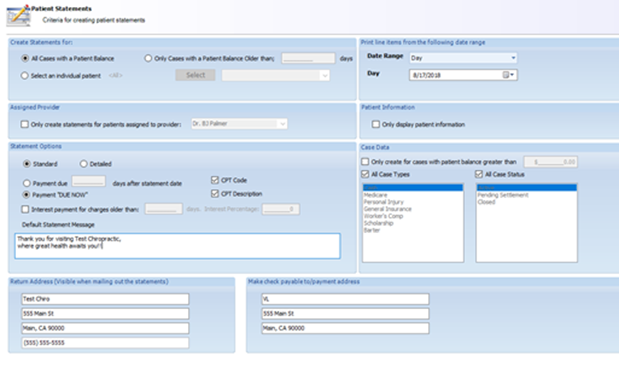Click the payable to name field

click(x=345, y=299)
